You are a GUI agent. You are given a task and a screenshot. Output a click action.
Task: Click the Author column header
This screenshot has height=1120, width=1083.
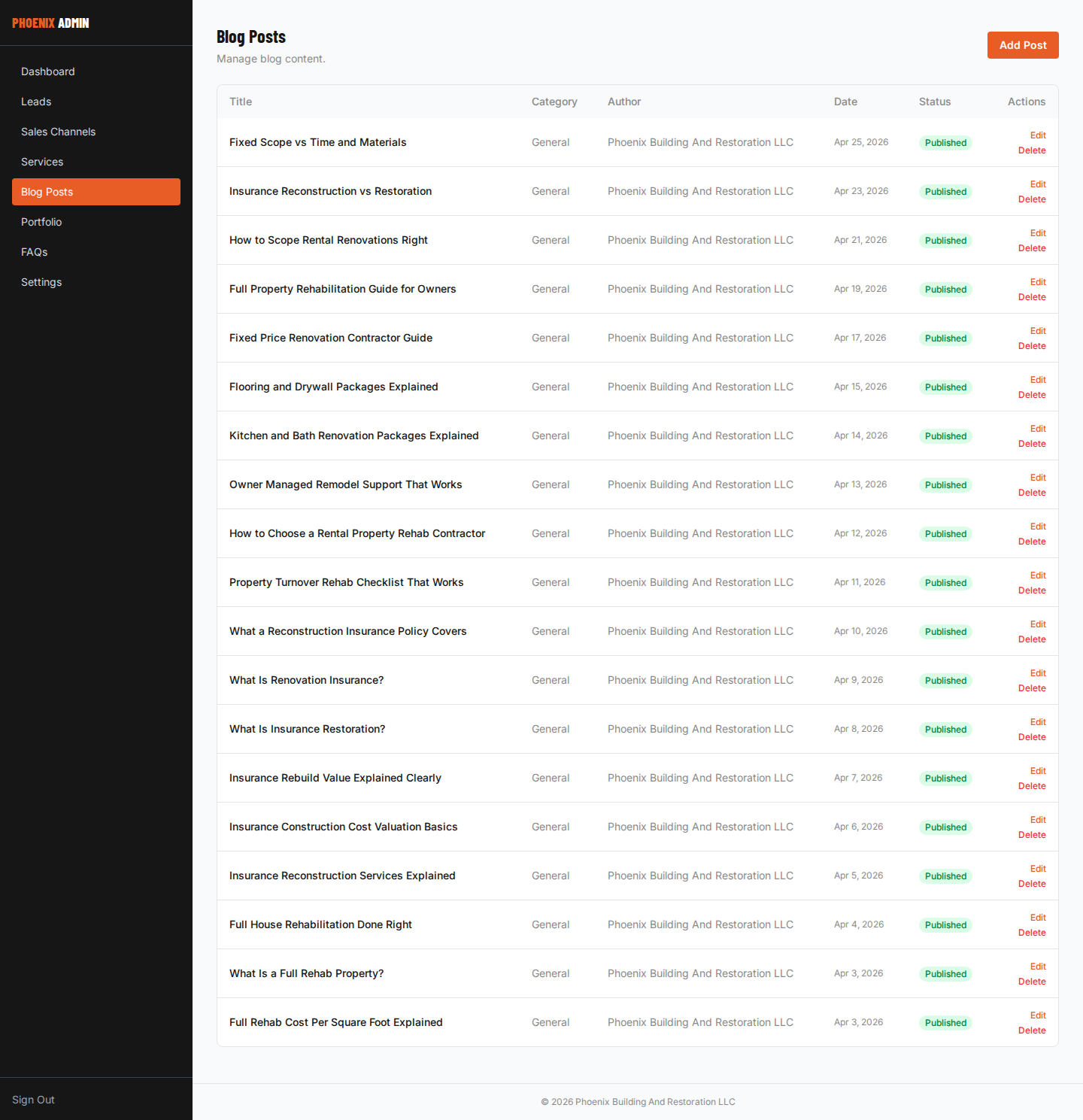pyautogui.click(x=624, y=102)
